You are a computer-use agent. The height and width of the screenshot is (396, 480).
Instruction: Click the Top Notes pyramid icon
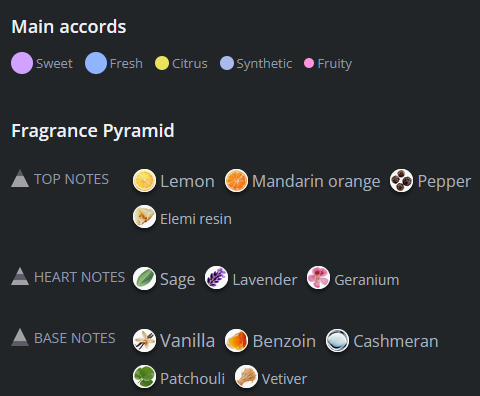(x=20, y=178)
